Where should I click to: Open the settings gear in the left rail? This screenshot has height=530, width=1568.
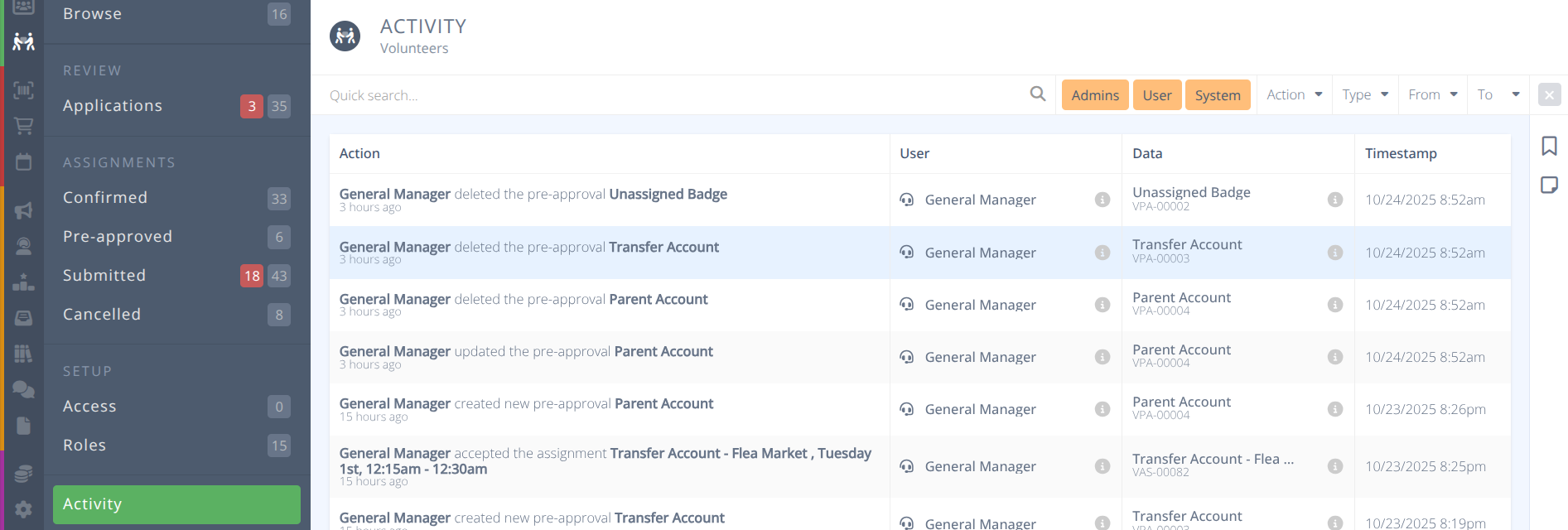23,509
